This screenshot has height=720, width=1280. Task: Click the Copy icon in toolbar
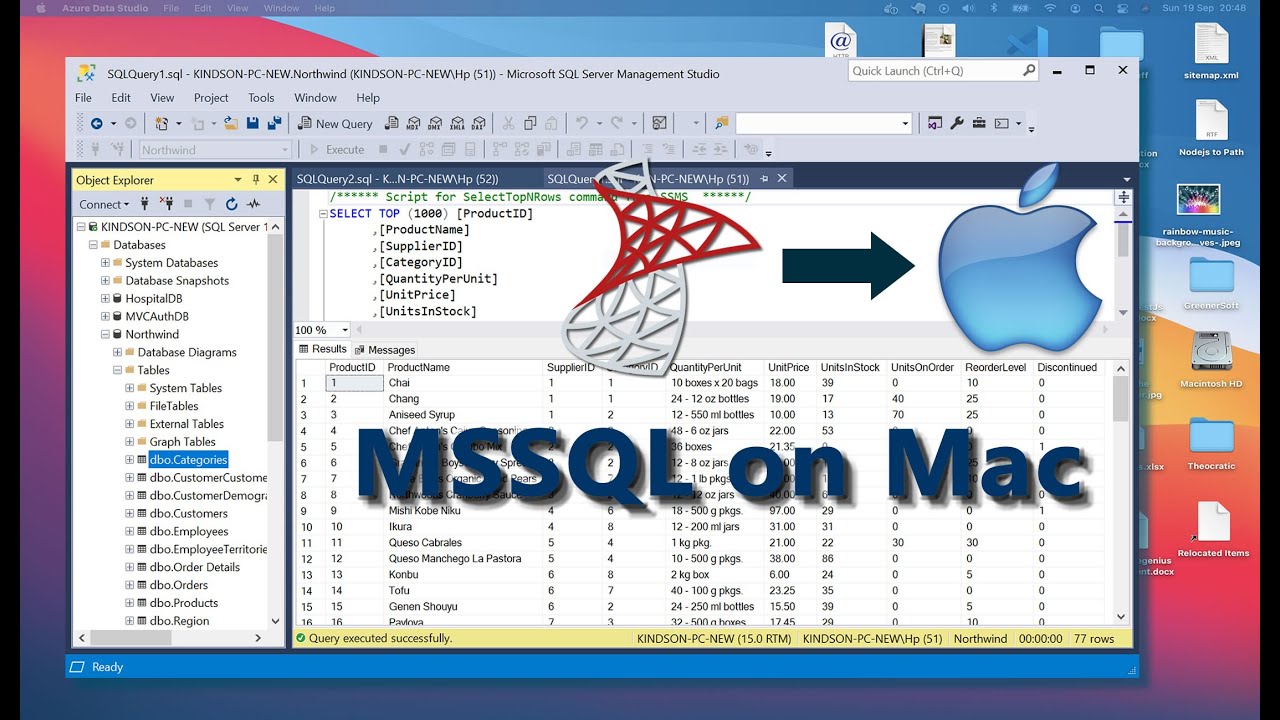[x=530, y=123]
